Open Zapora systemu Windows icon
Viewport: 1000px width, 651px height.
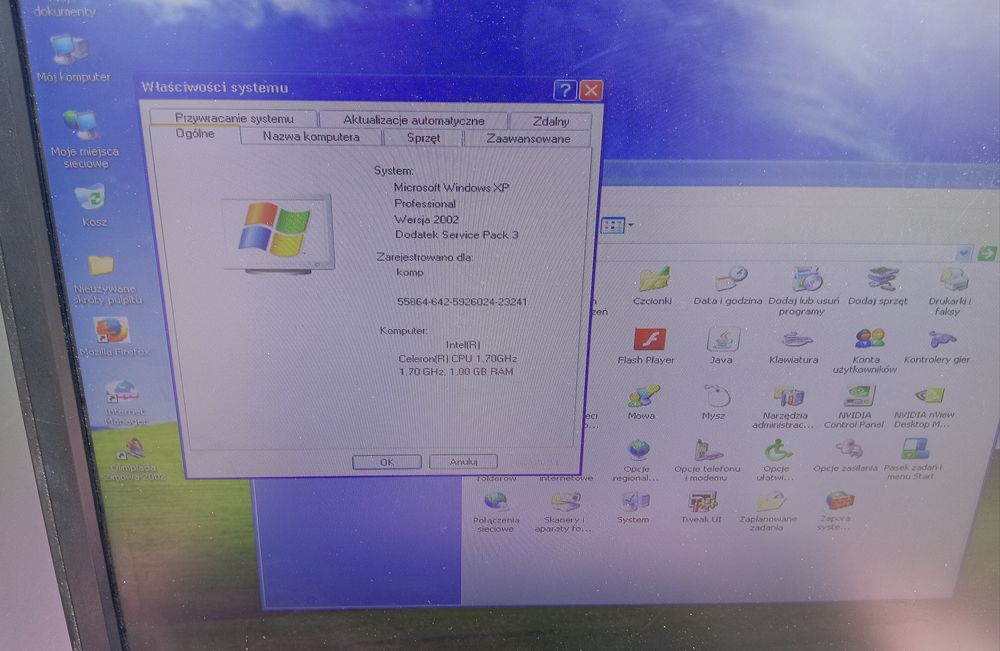(x=835, y=512)
